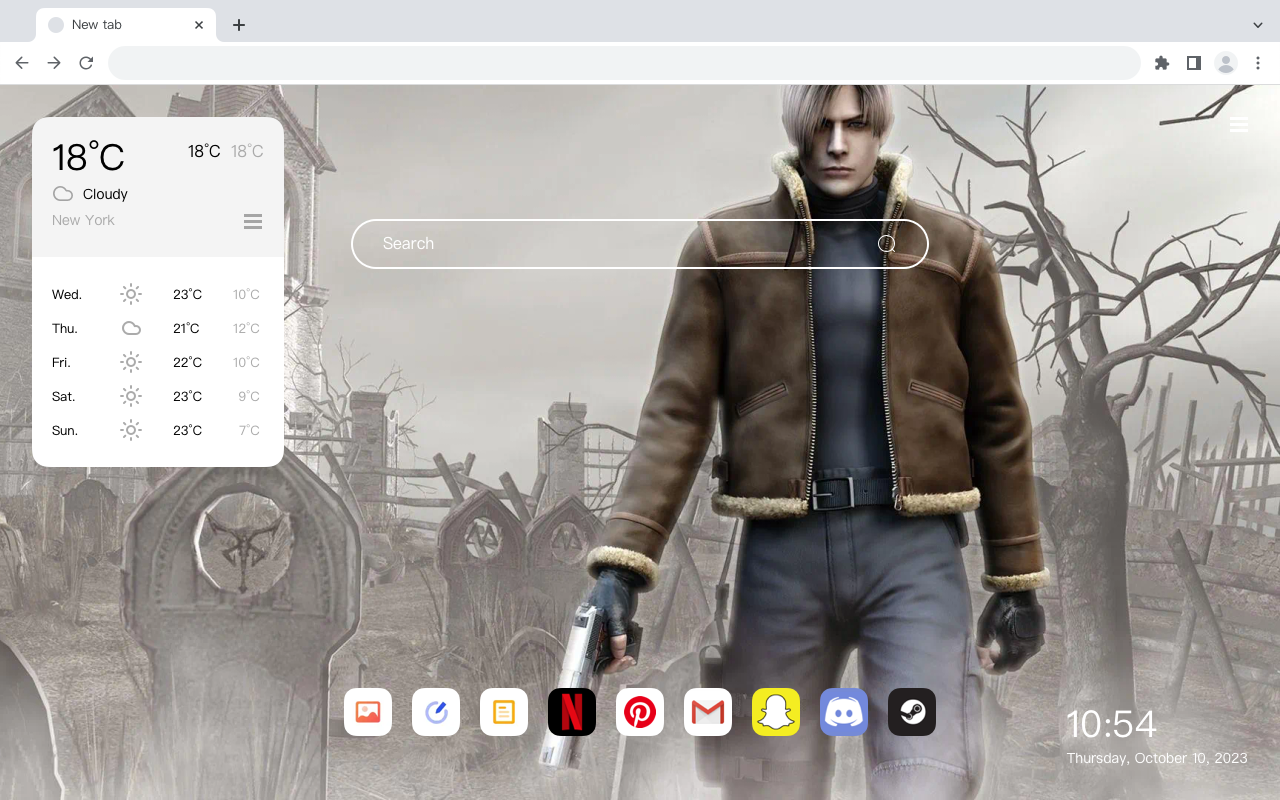Open the Photos wallpaper shortcut icon

(x=368, y=712)
